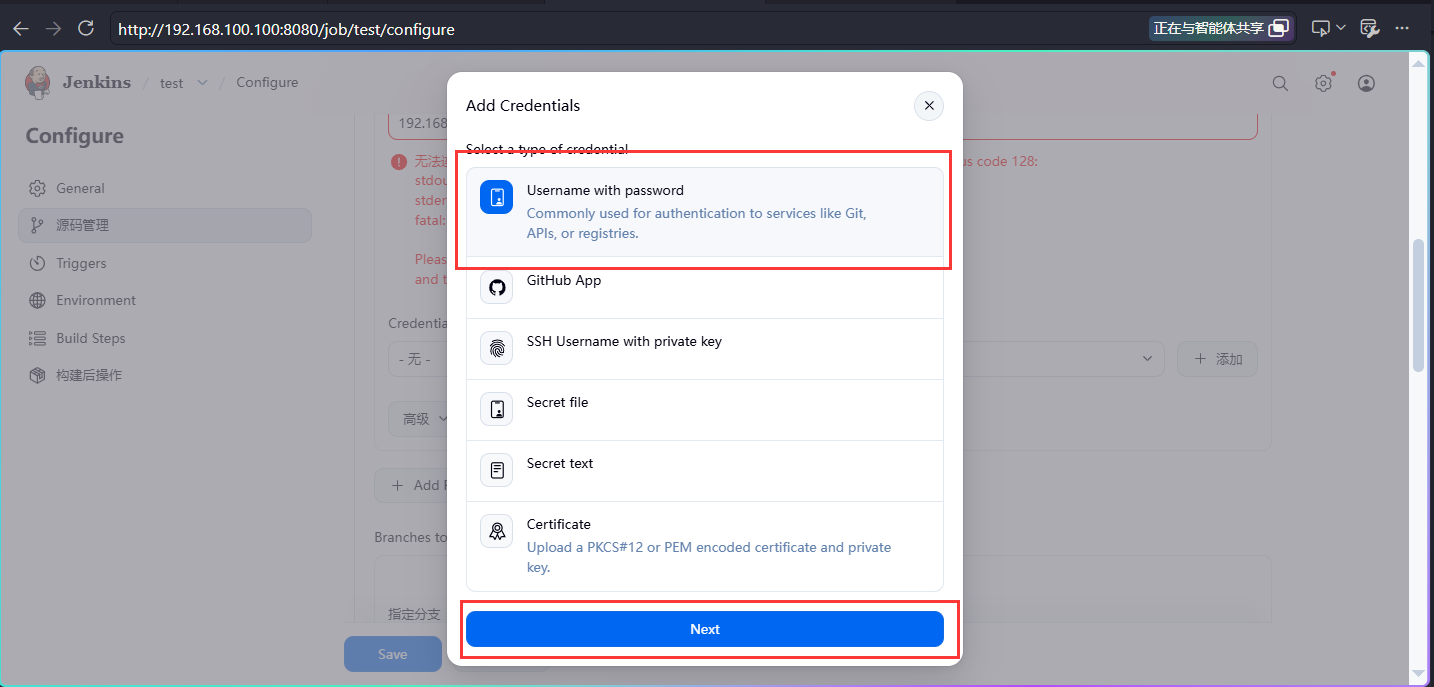Go back in browser
Image resolution: width=1434 pixels, height=687 pixels.
tap(21, 29)
